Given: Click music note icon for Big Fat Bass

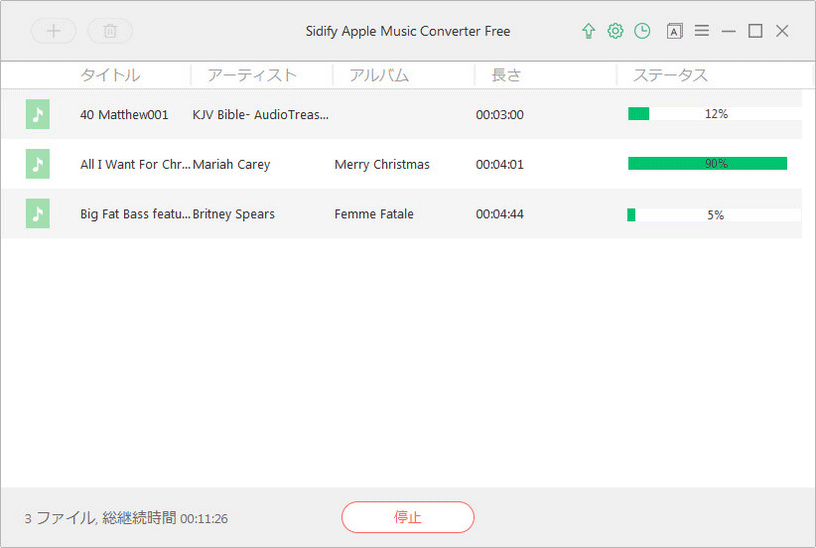Looking at the screenshot, I should point(37,213).
